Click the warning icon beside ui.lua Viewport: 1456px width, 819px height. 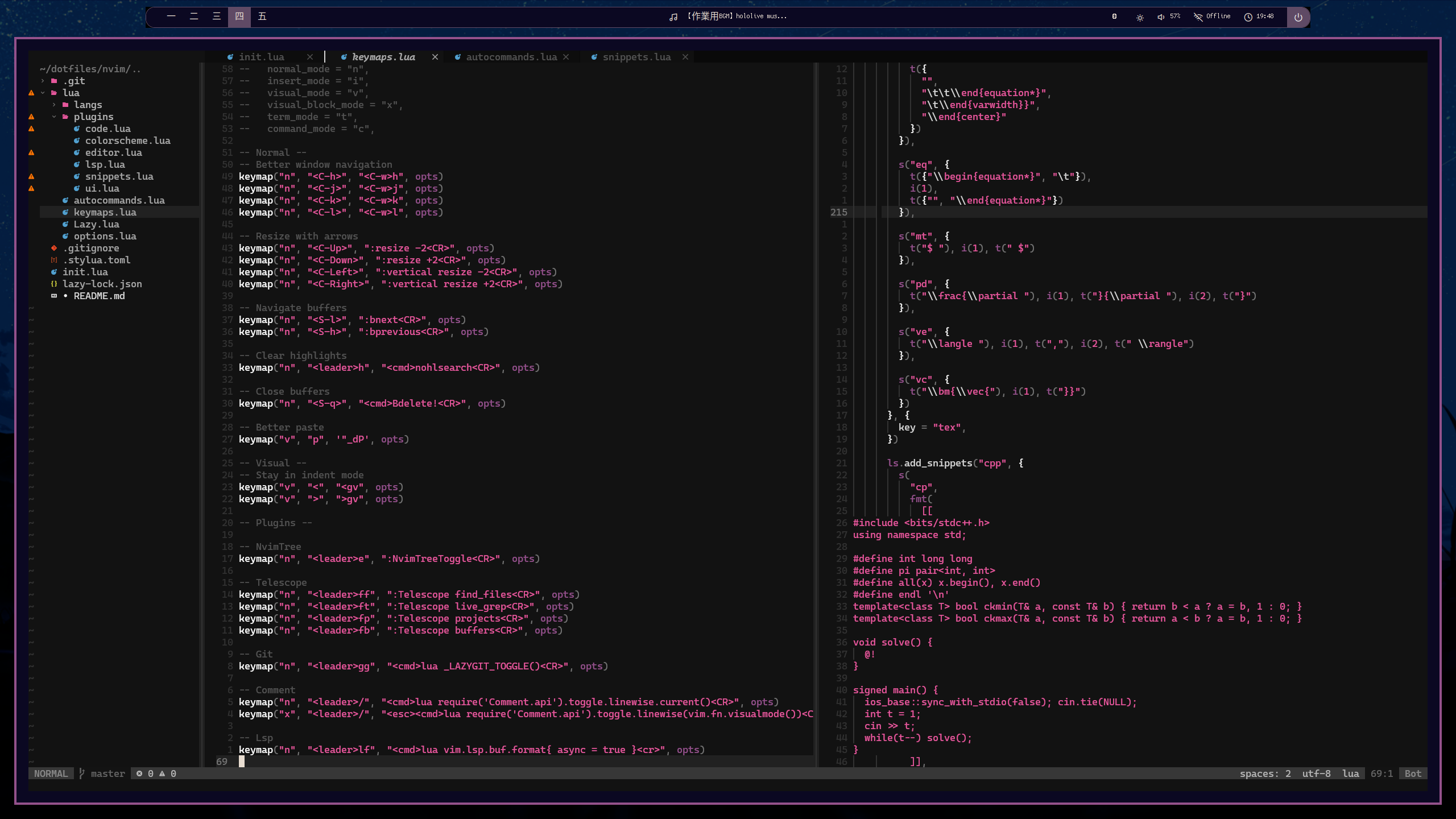tap(31, 188)
